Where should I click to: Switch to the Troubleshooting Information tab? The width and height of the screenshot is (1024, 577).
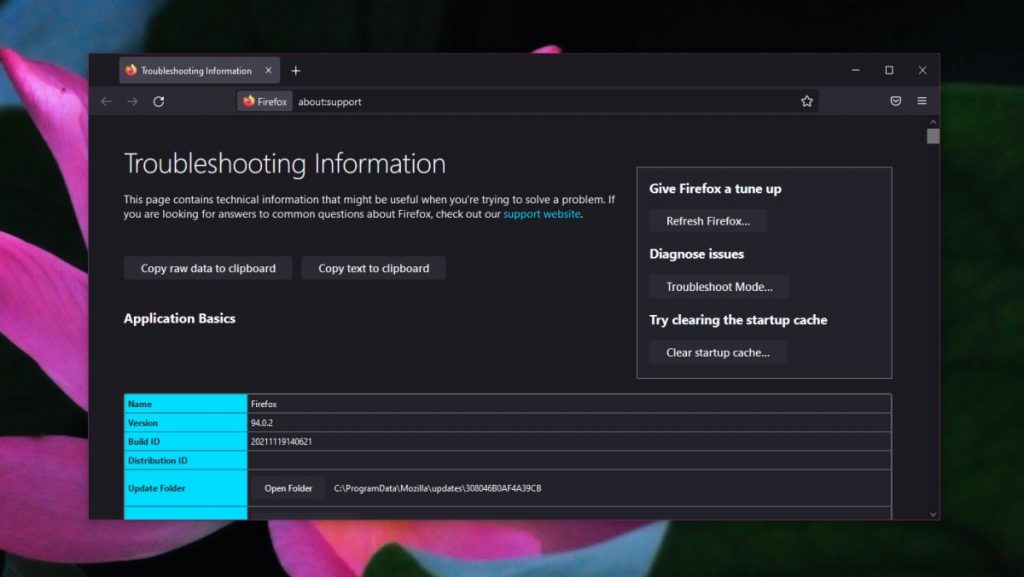pyautogui.click(x=193, y=70)
